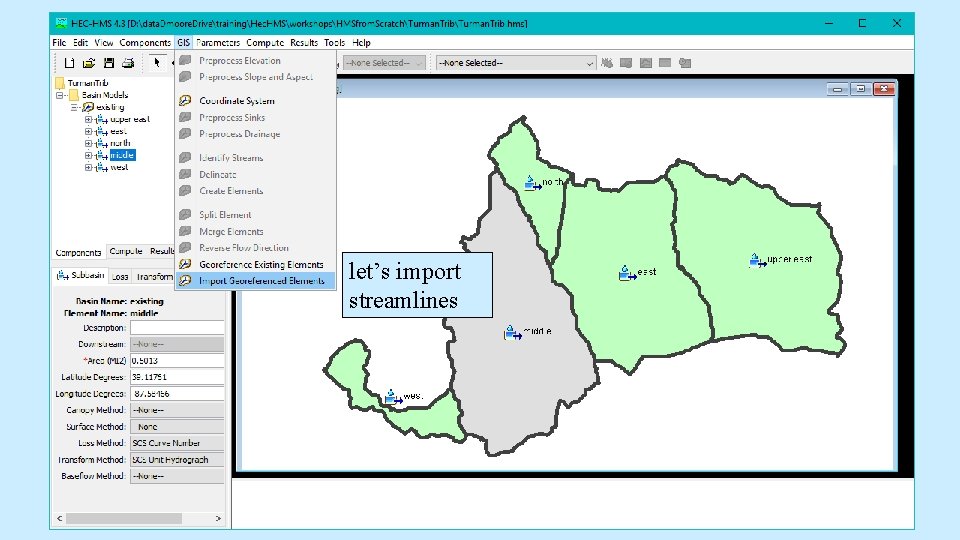This screenshot has width=960, height=540.
Task: Select the east subbasin icon on map
Action: (x=627, y=272)
